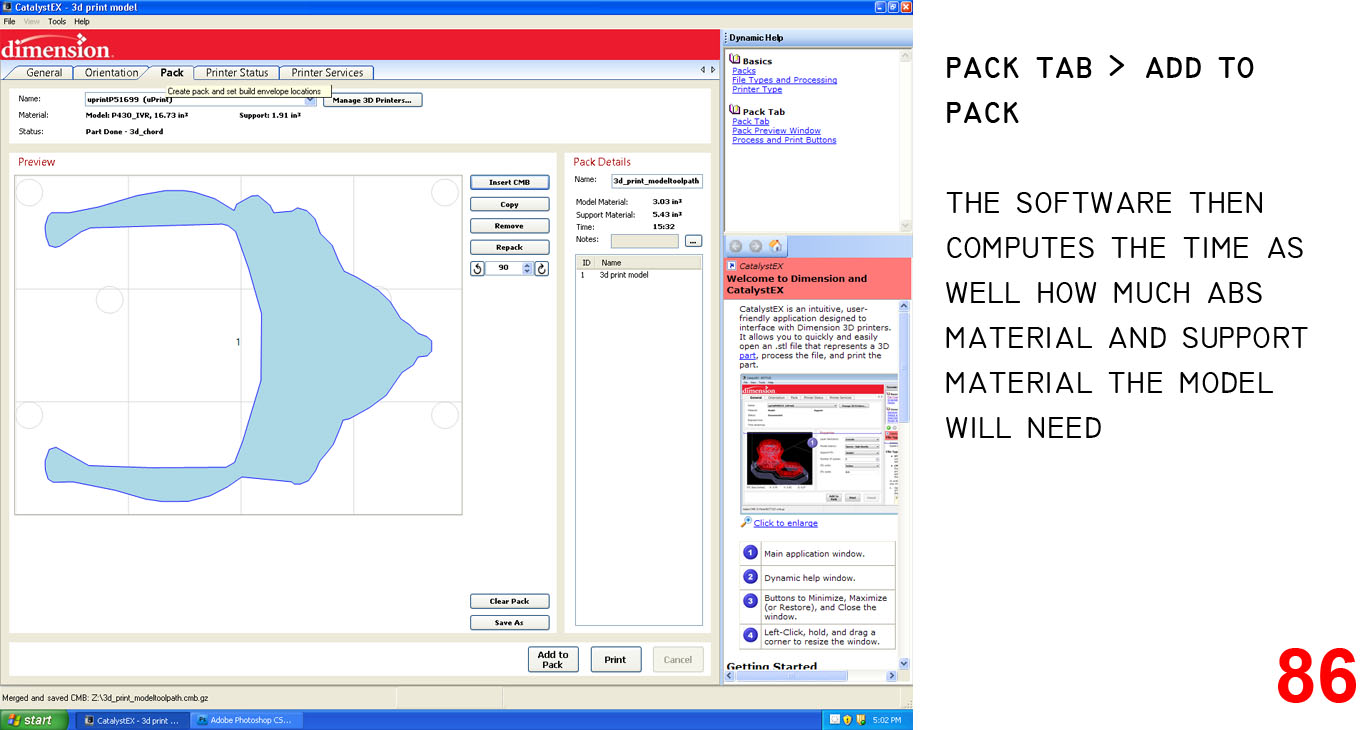Click the Notes ellipsis button

point(693,241)
